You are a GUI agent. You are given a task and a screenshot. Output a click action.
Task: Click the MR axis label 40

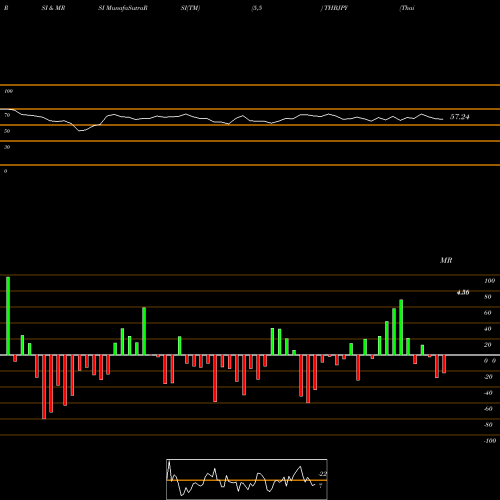(x=488, y=329)
